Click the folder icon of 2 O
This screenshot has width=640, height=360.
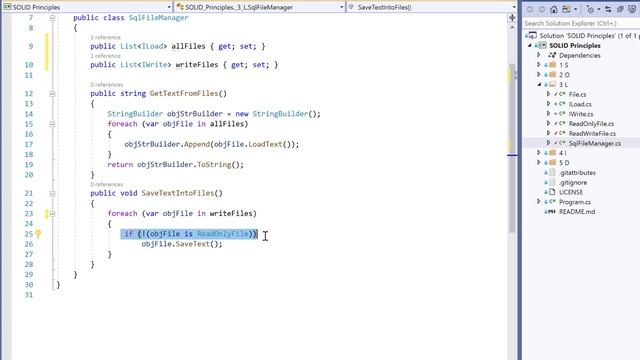(x=553, y=75)
